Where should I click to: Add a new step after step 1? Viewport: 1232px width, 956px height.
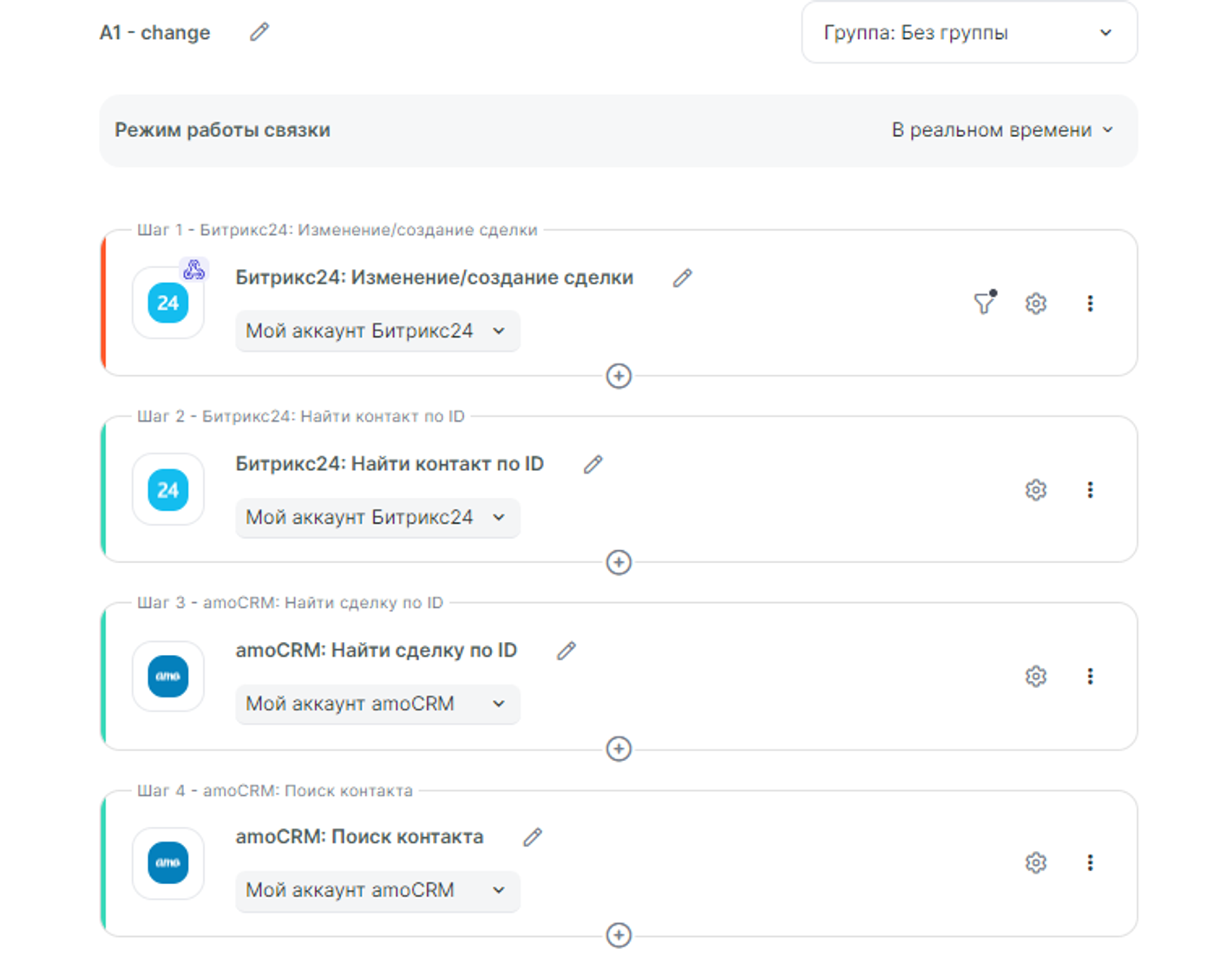tap(619, 377)
